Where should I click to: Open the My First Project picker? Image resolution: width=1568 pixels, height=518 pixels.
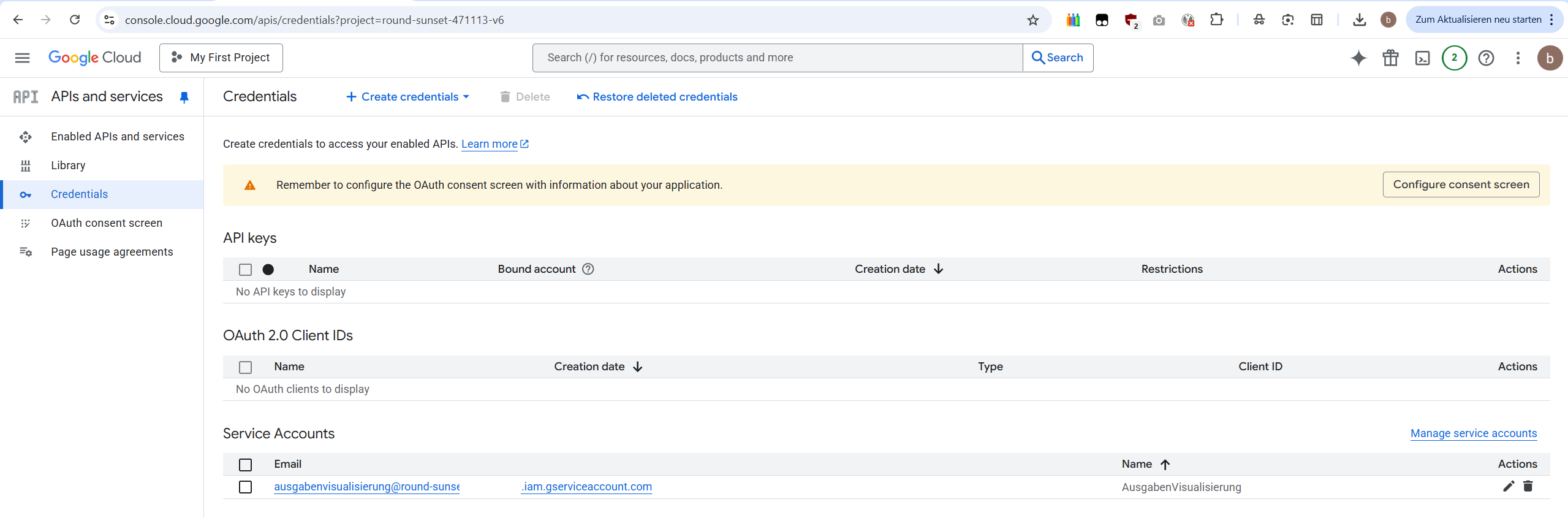click(x=221, y=58)
